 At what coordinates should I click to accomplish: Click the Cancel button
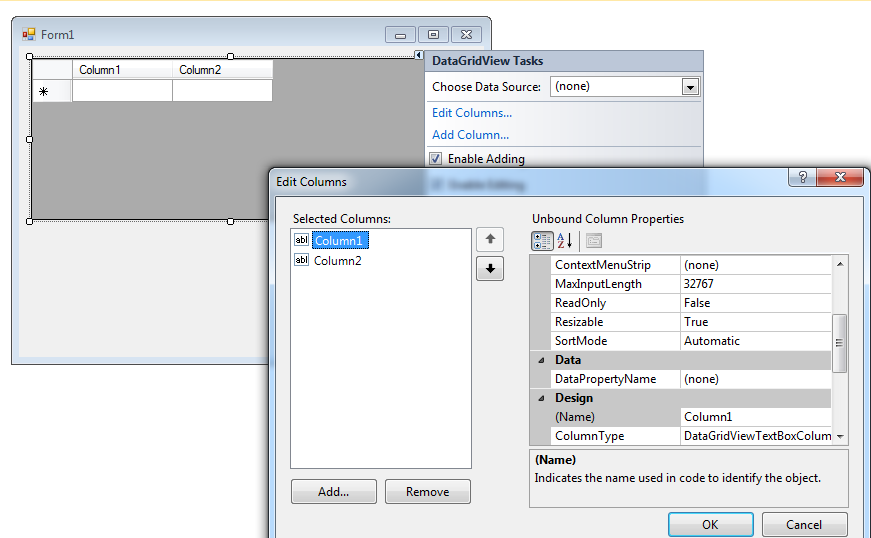click(804, 525)
